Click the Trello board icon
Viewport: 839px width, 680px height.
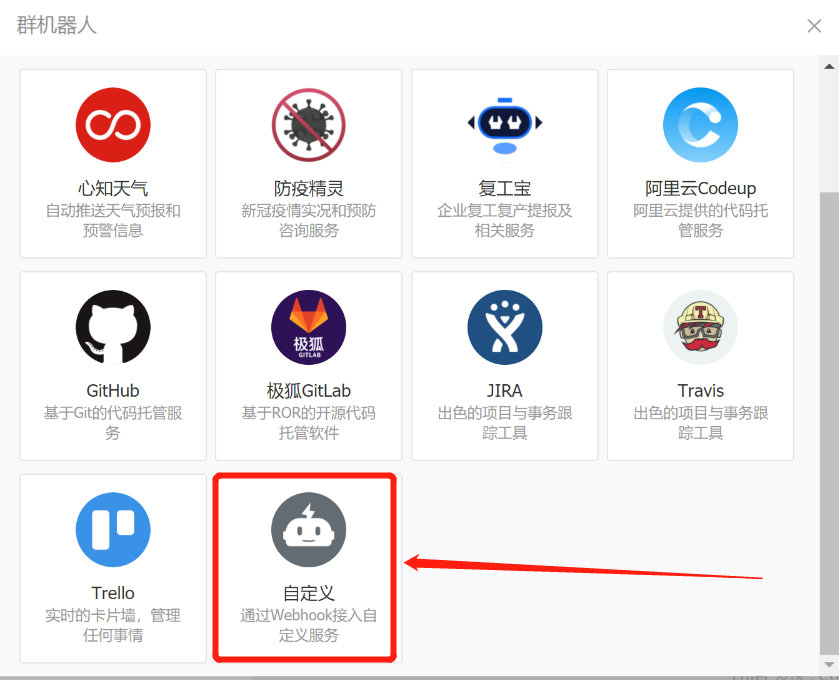click(113, 530)
